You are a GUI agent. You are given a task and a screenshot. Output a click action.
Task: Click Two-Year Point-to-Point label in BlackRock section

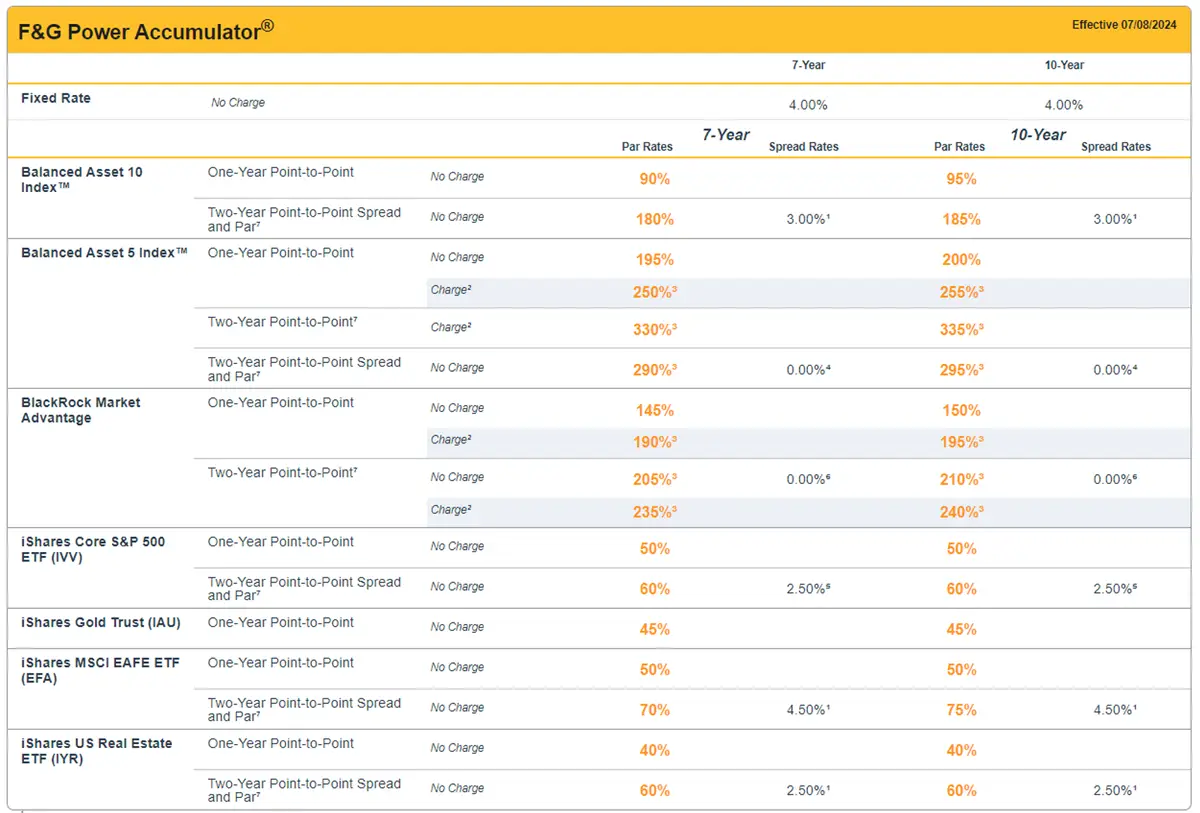pyautogui.click(x=283, y=473)
